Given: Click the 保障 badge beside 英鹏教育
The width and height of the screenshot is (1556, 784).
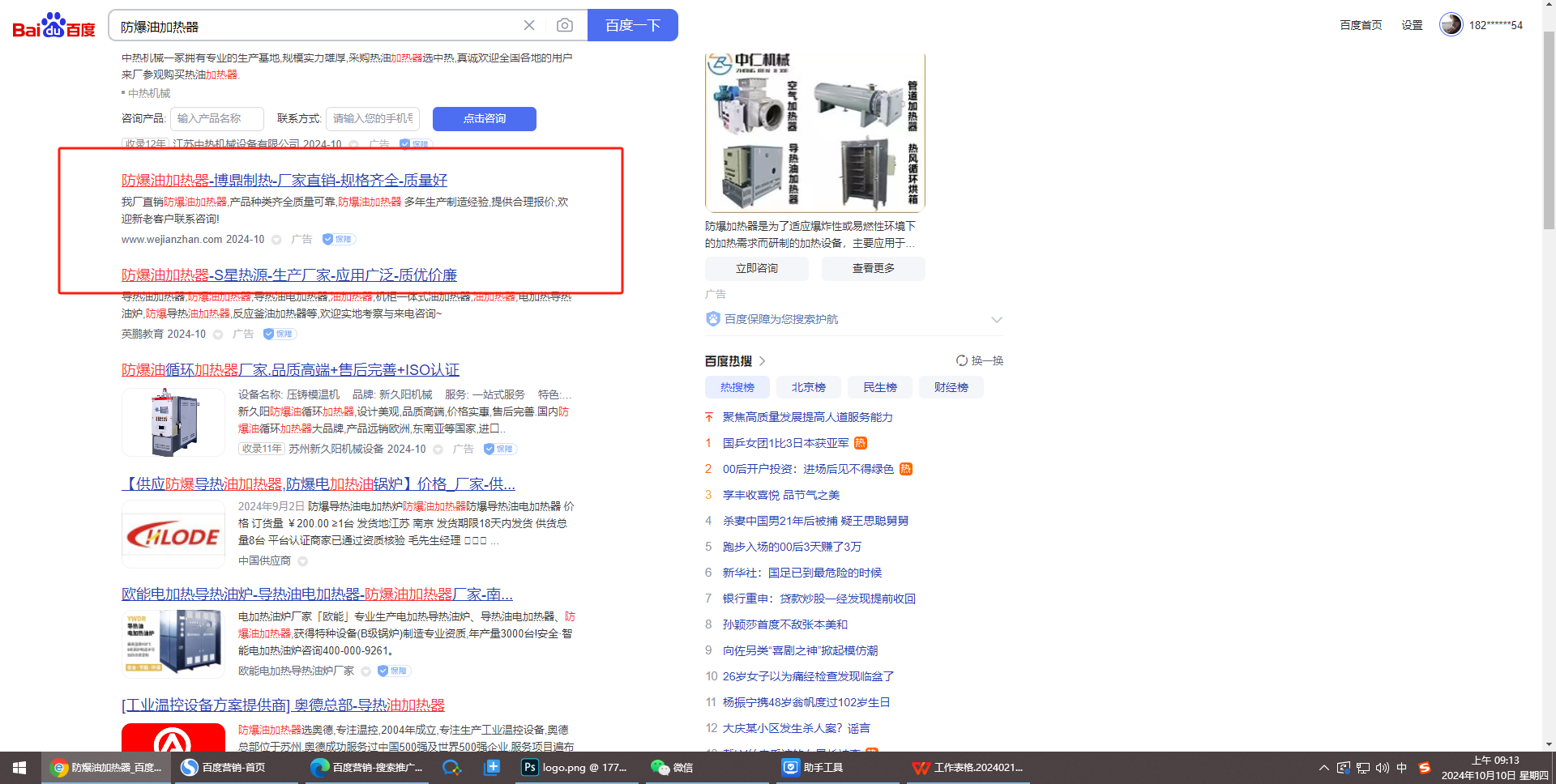Looking at the screenshot, I should [280, 334].
